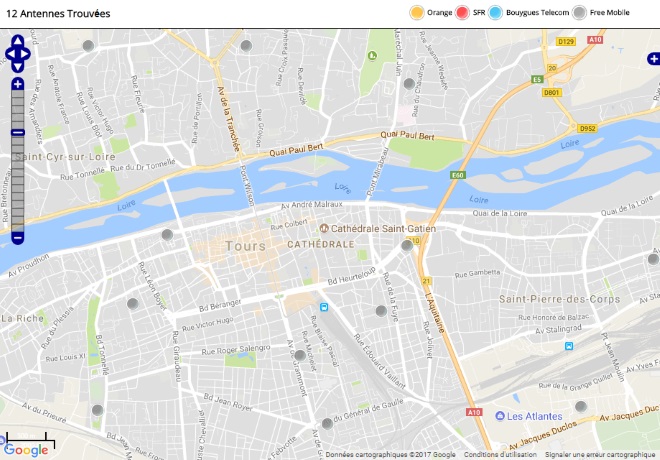
Task: Select antenna marker on Av de Grammont
Action: coord(300,355)
